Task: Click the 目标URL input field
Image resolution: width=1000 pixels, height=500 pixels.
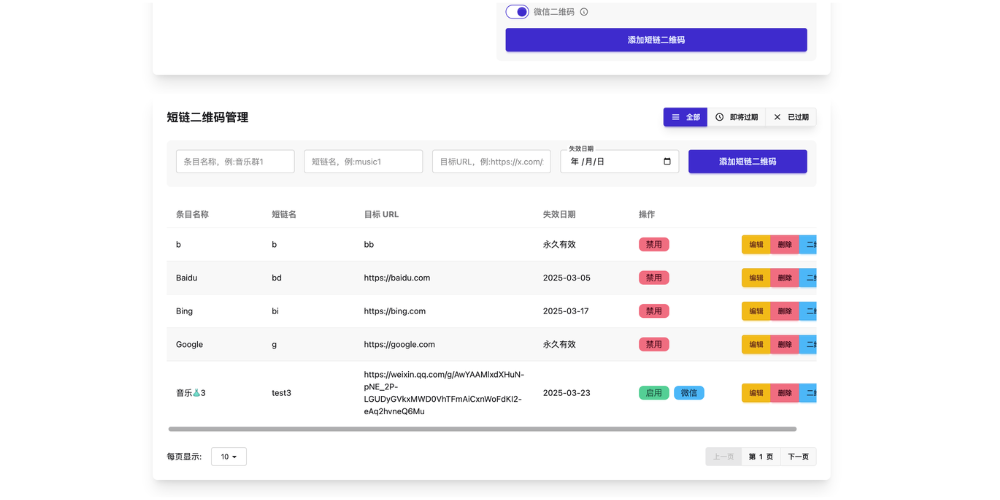Action: [491, 162]
